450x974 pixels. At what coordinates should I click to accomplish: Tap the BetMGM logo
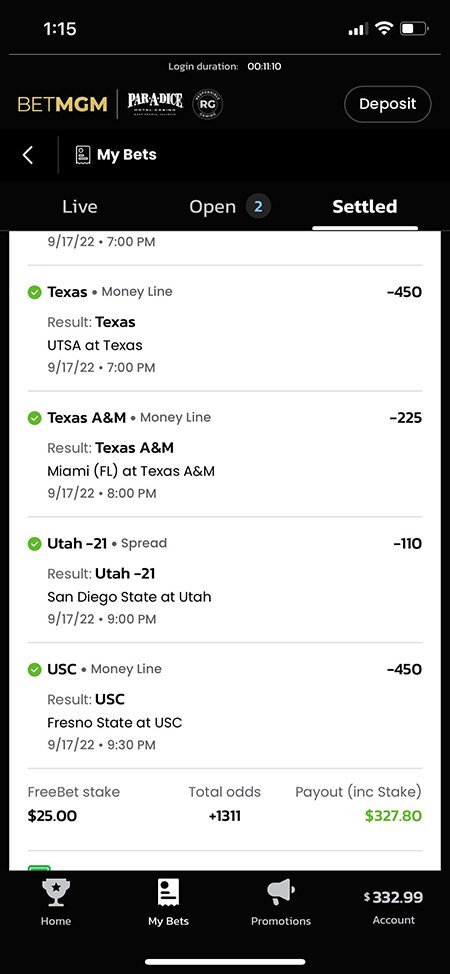pyautogui.click(x=62, y=104)
